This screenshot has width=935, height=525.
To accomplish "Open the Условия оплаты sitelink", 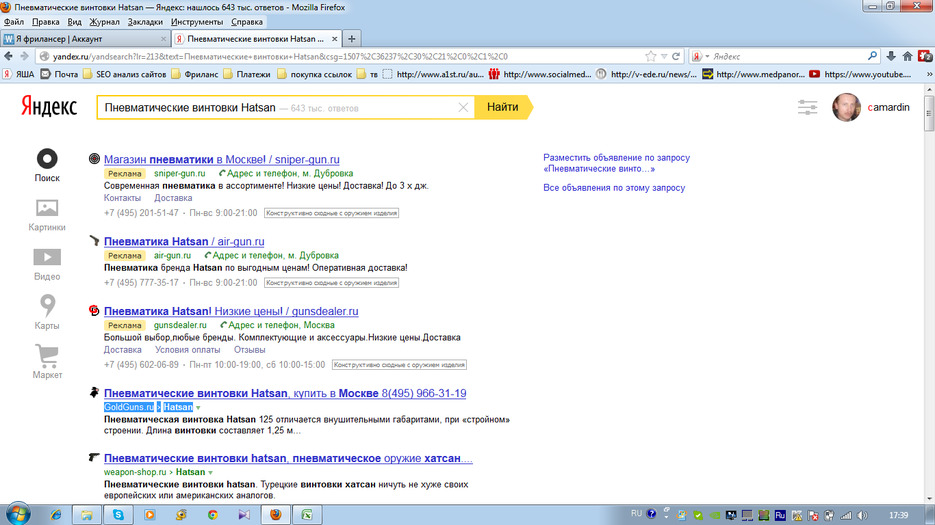I will 187,350.
